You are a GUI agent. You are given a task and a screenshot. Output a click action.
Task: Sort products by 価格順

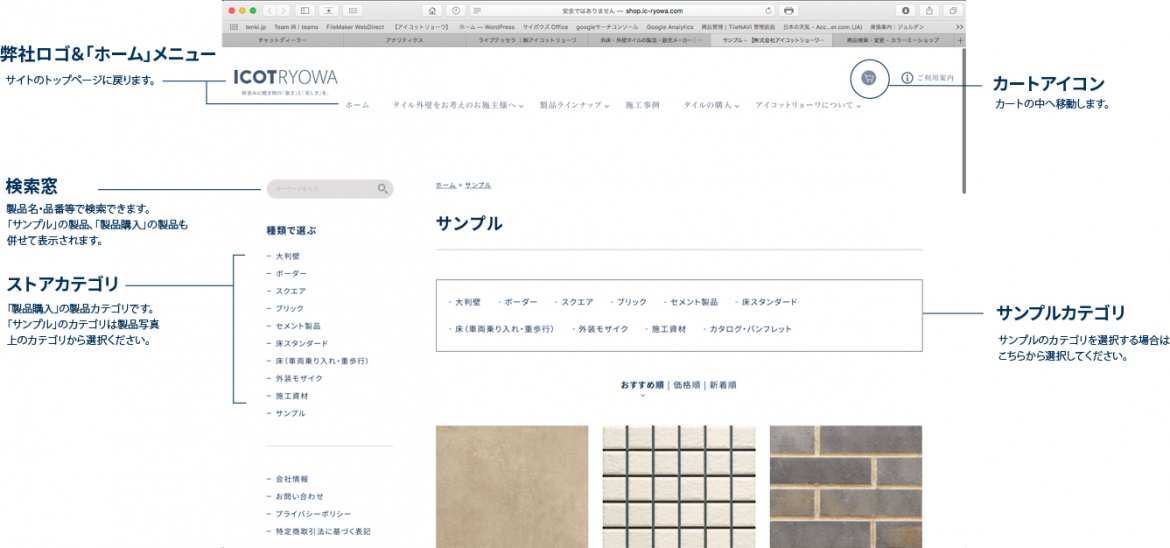(x=686, y=385)
